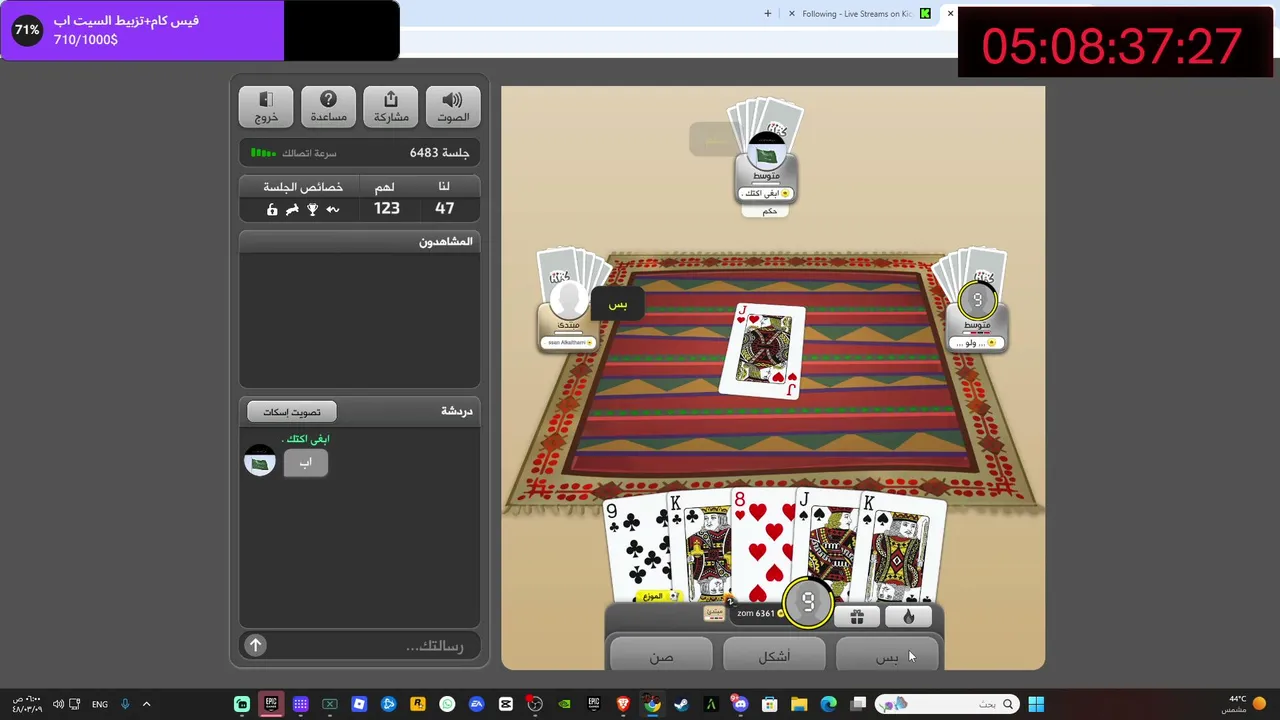Open Microsoft Edge from the taskbar

coord(828,704)
